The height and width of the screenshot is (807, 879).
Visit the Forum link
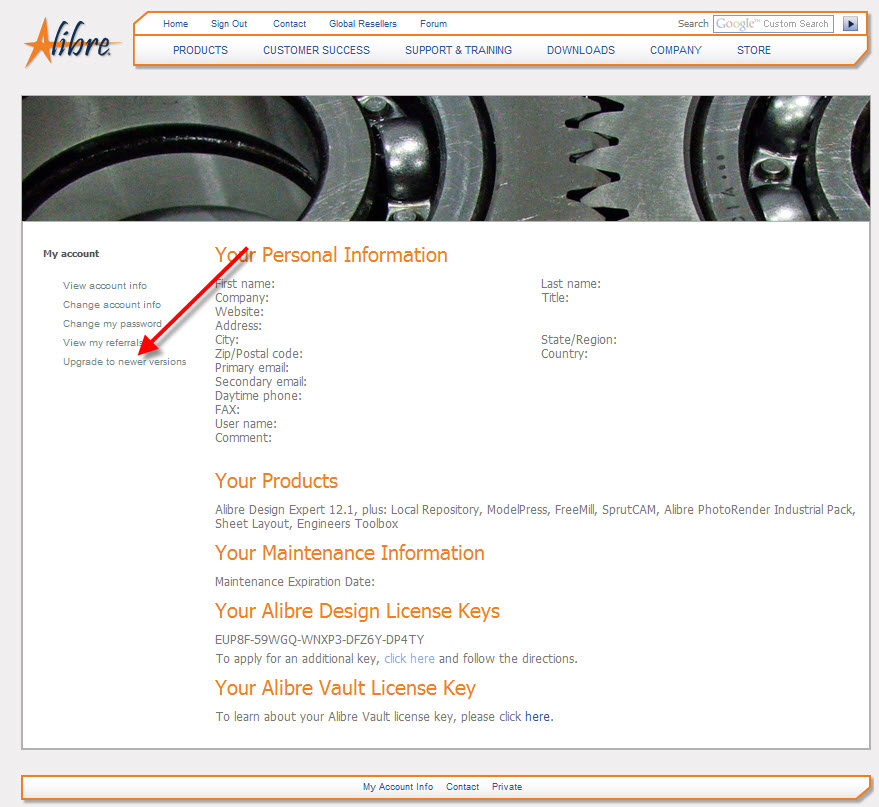tap(433, 24)
